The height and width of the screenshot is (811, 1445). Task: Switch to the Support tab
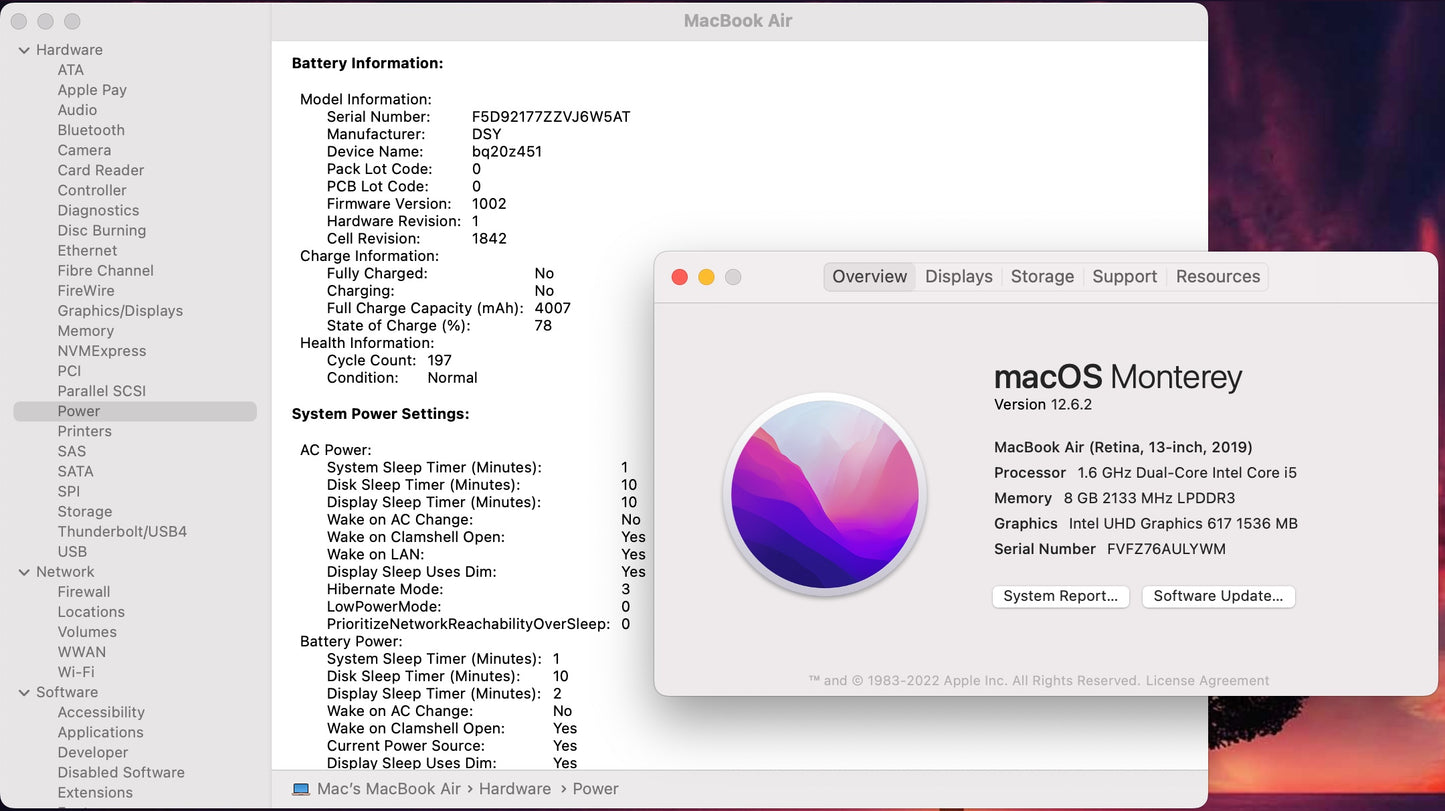click(1124, 277)
